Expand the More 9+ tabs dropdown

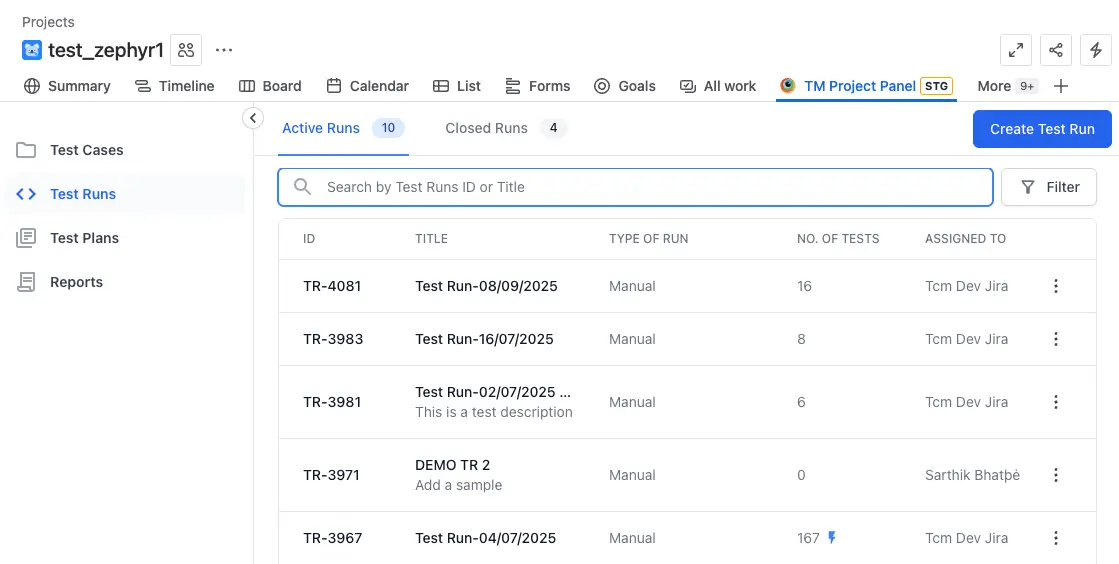pyautogui.click(x=1007, y=86)
